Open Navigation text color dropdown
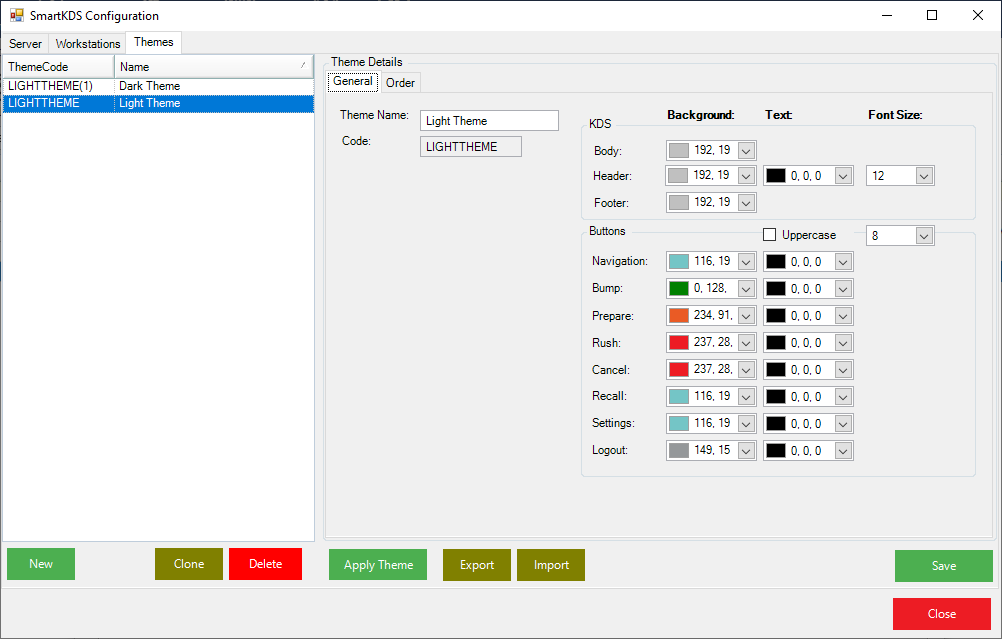This screenshot has width=1002, height=639. [843, 262]
